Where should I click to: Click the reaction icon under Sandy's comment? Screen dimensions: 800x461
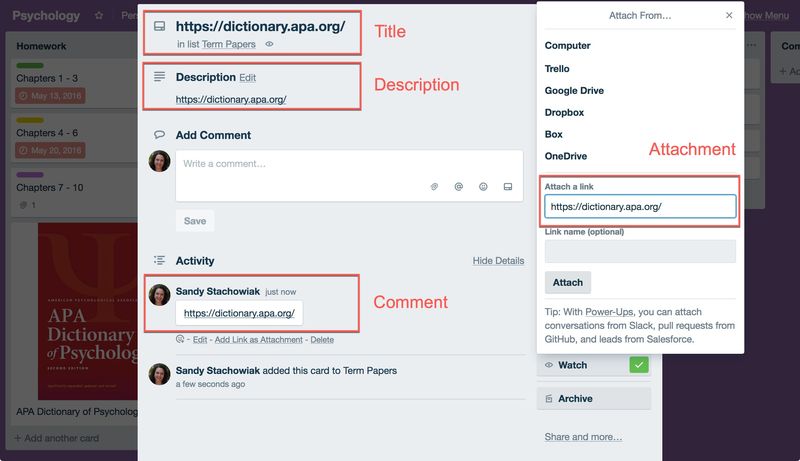pos(180,339)
